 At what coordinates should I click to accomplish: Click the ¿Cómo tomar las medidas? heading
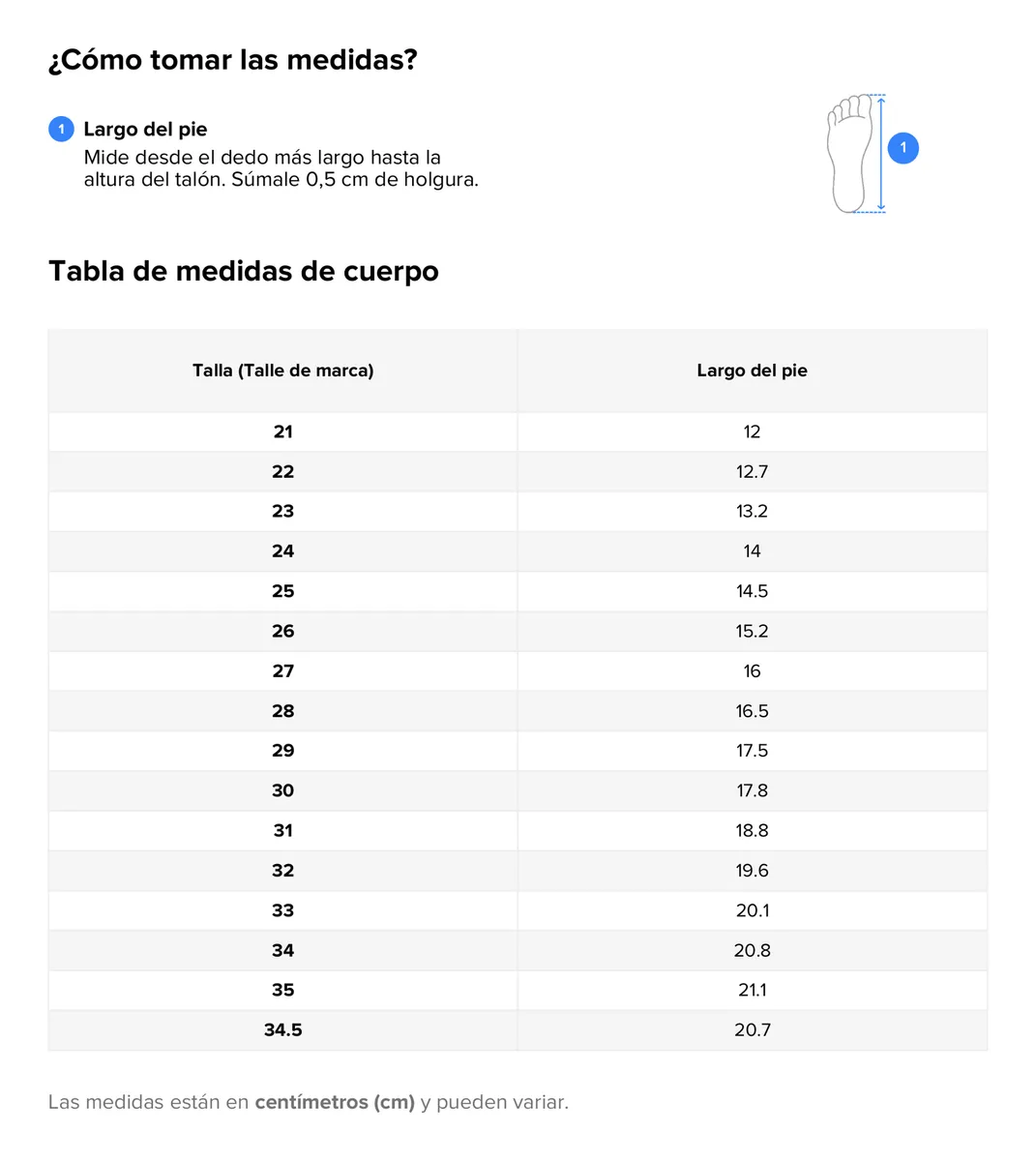pos(233,60)
